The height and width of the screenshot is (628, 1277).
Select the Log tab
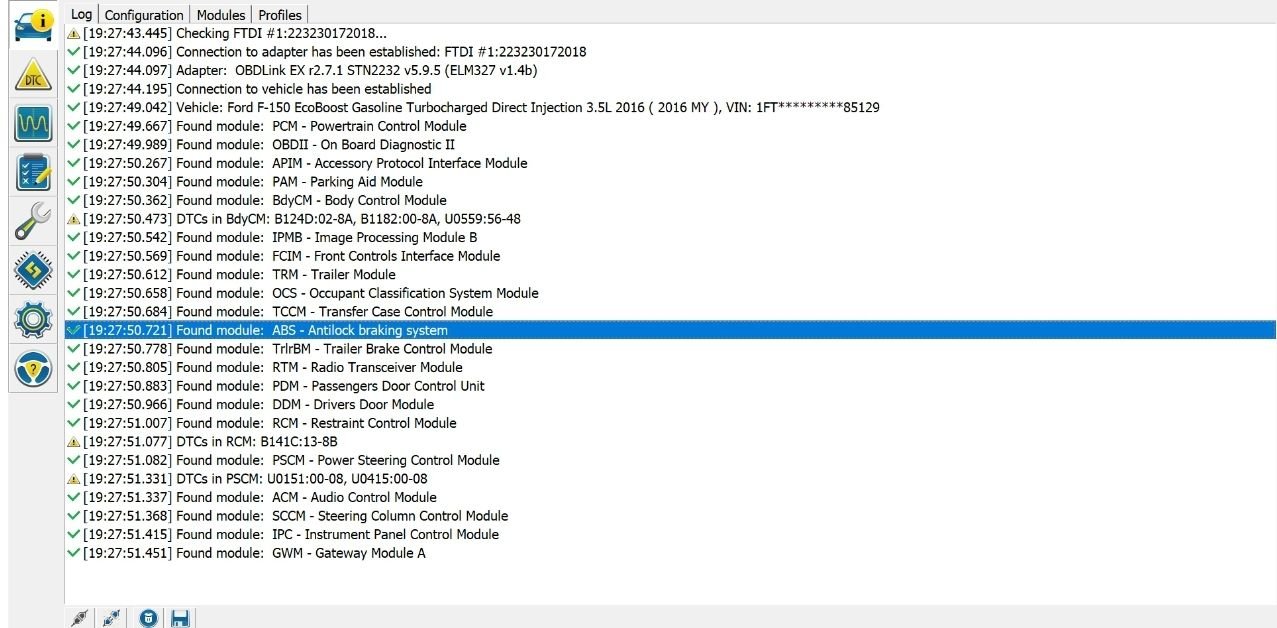[x=81, y=14]
